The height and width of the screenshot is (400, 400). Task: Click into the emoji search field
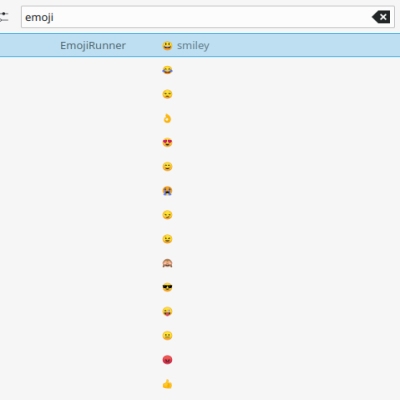click(208, 17)
